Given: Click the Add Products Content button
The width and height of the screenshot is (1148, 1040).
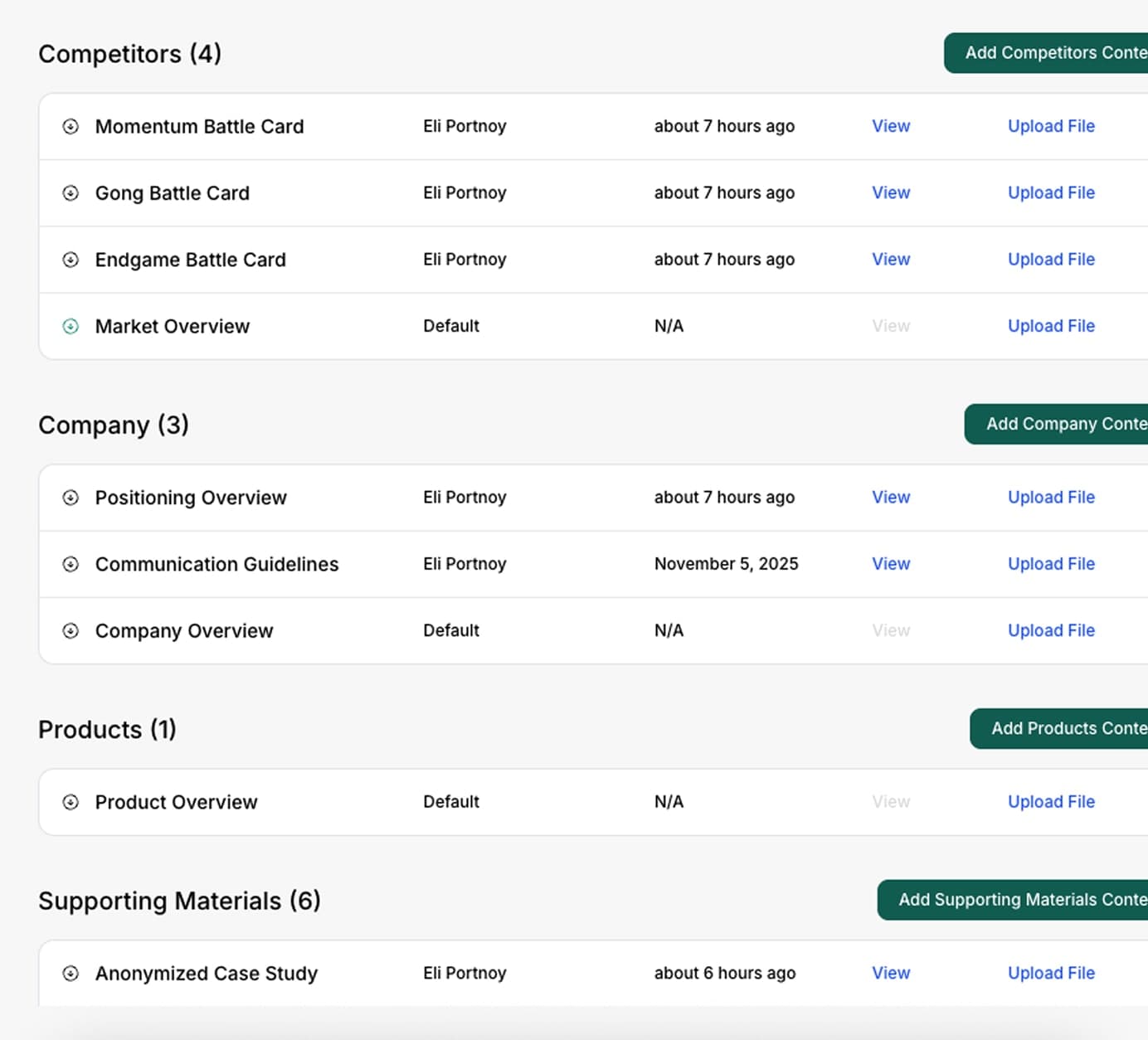Looking at the screenshot, I should (x=1062, y=728).
